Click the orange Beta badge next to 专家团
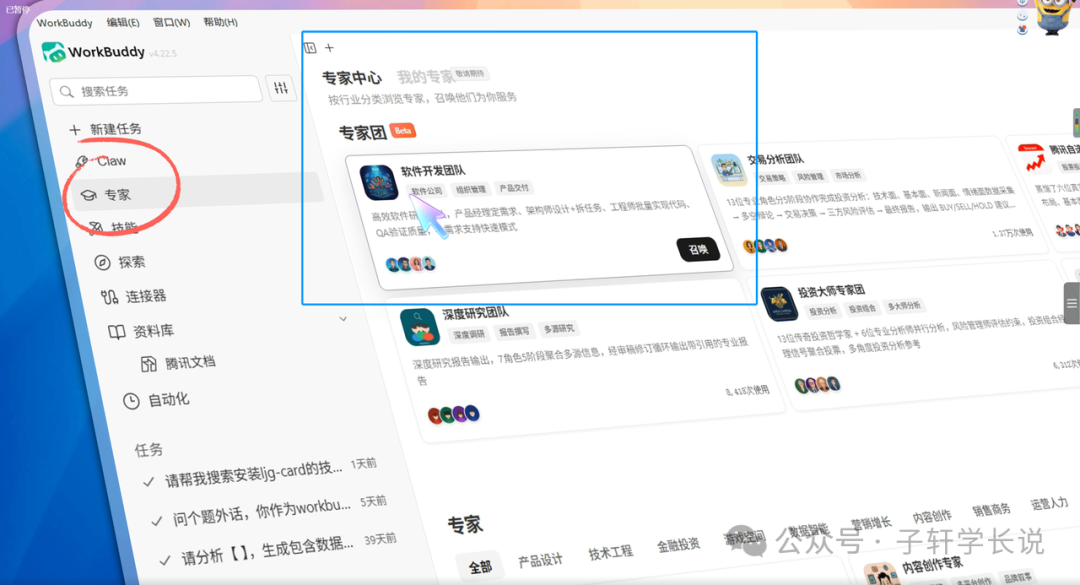The image size is (1080, 585). click(x=403, y=130)
